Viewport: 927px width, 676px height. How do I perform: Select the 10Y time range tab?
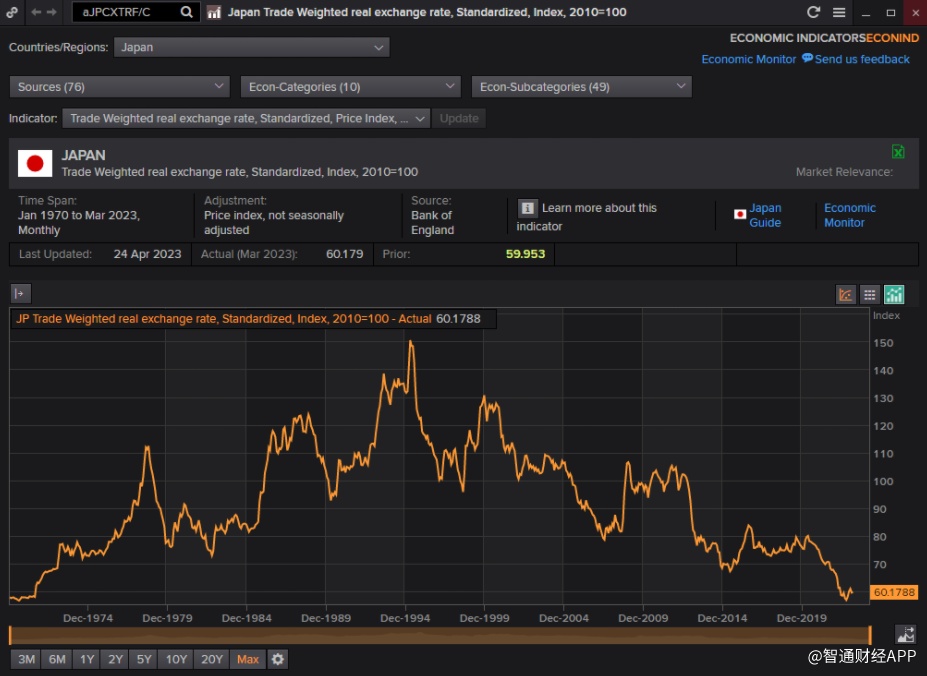(x=176, y=659)
